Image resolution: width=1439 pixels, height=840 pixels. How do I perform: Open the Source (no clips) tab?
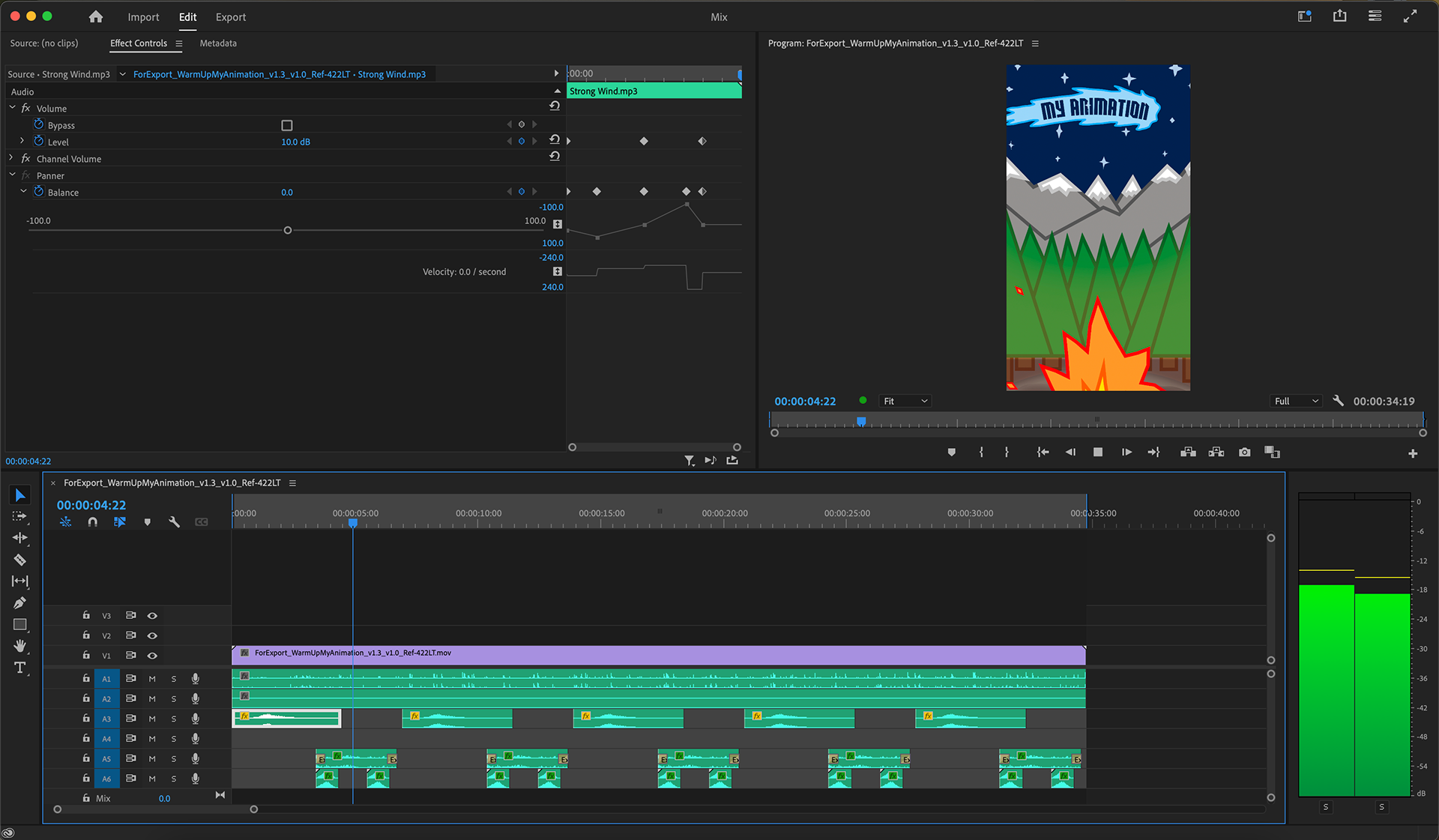coord(44,43)
